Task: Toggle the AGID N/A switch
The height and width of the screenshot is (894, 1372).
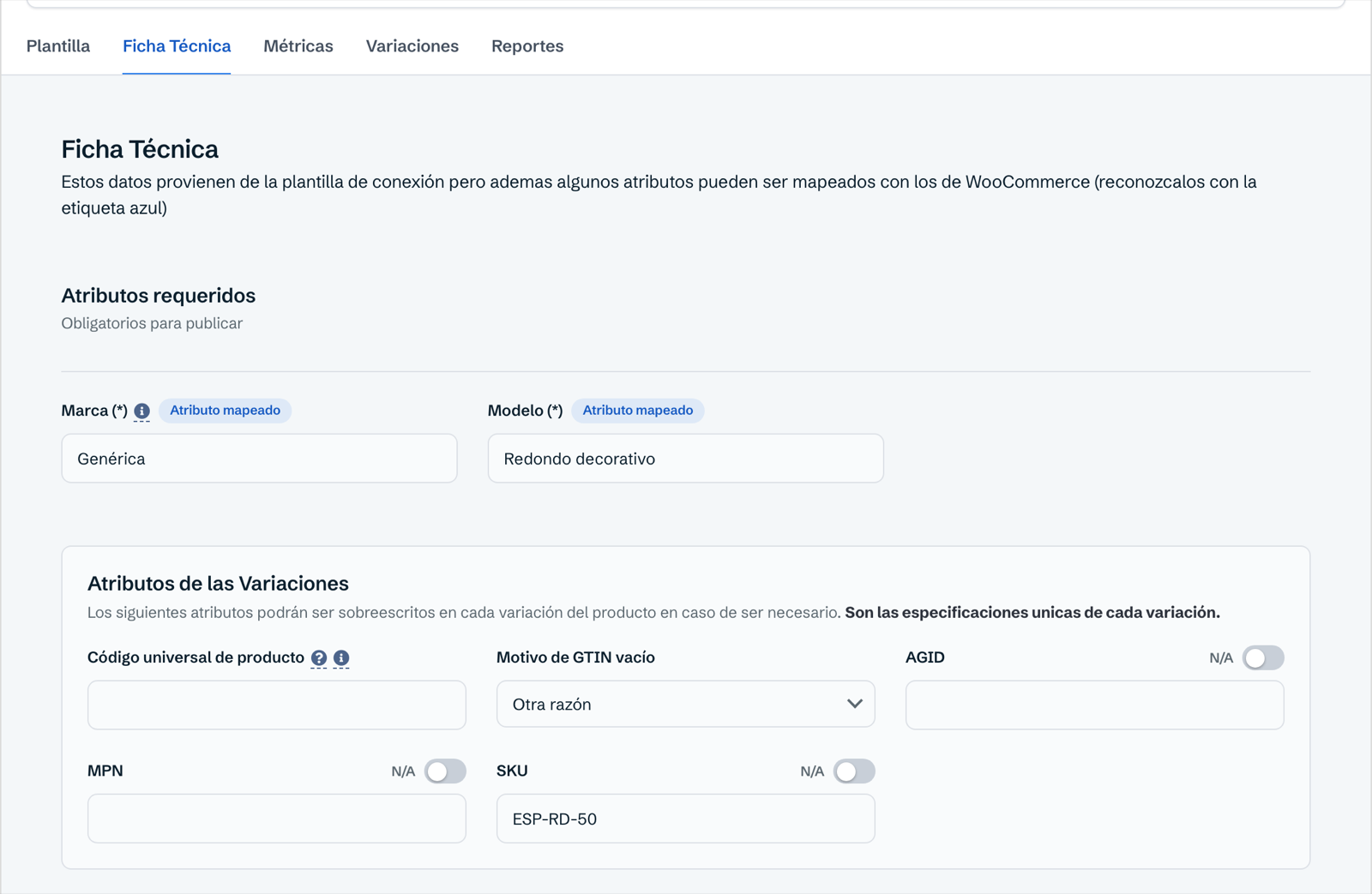Action: coord(1263,658)
